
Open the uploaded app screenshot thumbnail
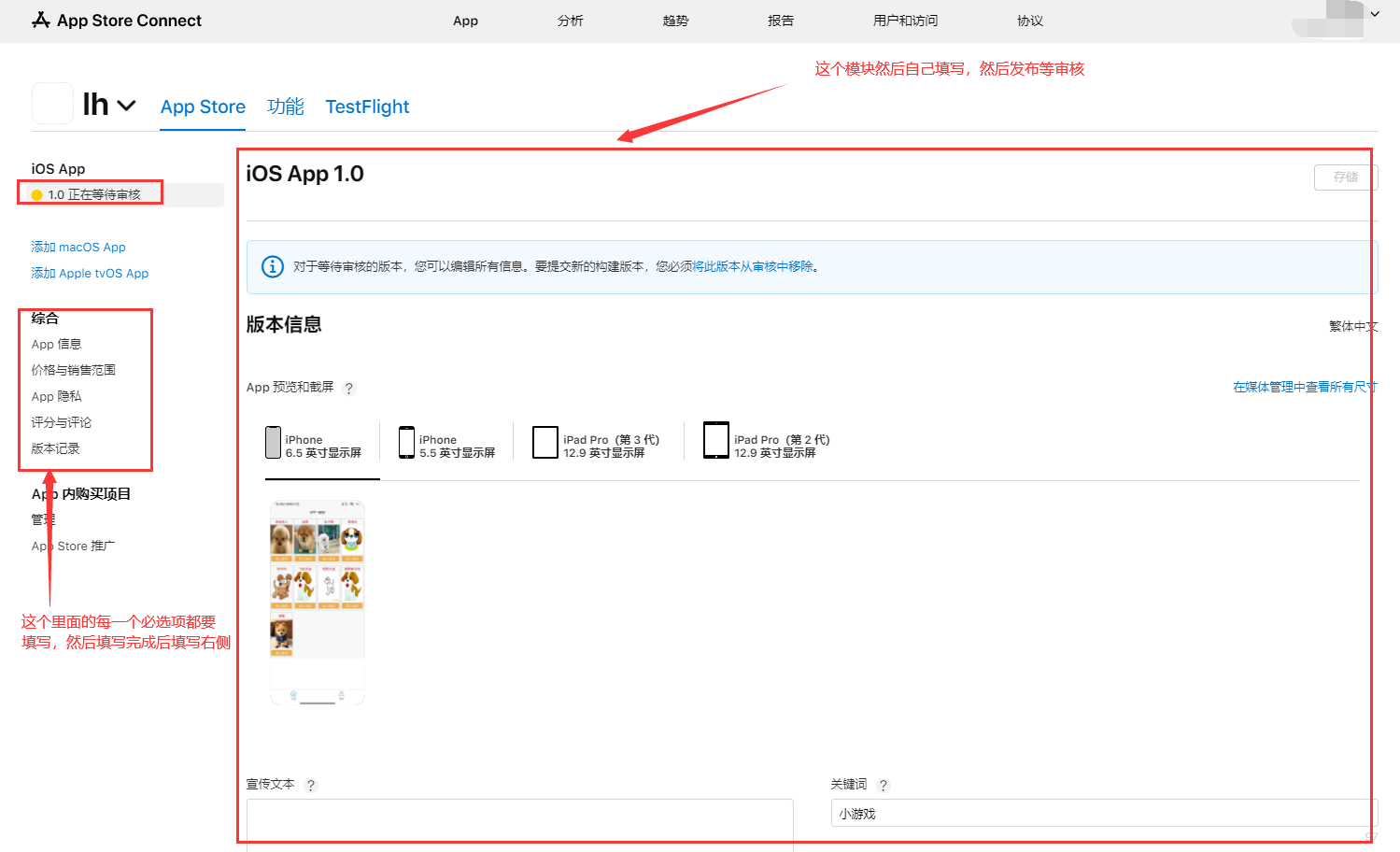click(318, 603)
